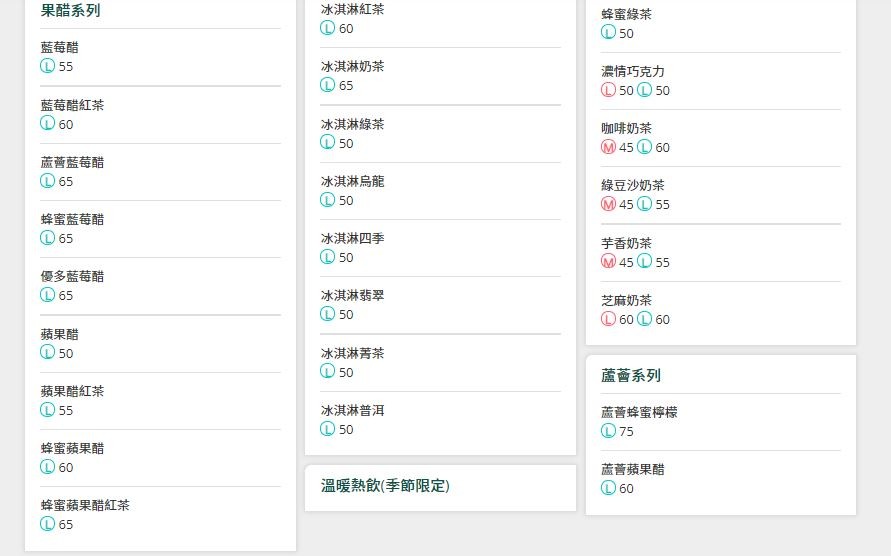Choose the teal L icon for 芋香奶茶
The image size is (891, 556).
[x=644, y=262]
